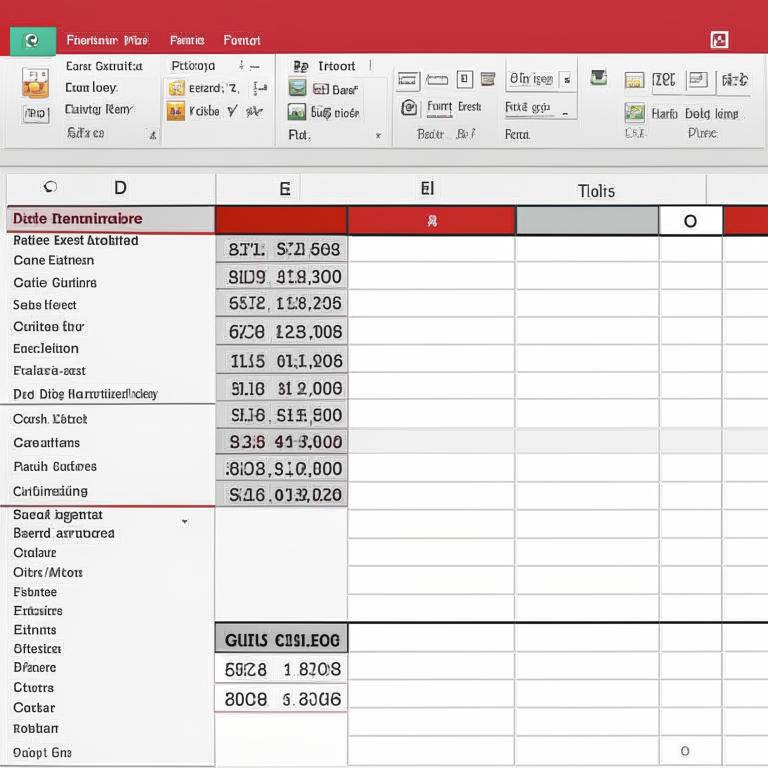Click the large orange clipboard icon in the ribbon
Viewport: 768px width, 768px height.
(x=35, y=83)
